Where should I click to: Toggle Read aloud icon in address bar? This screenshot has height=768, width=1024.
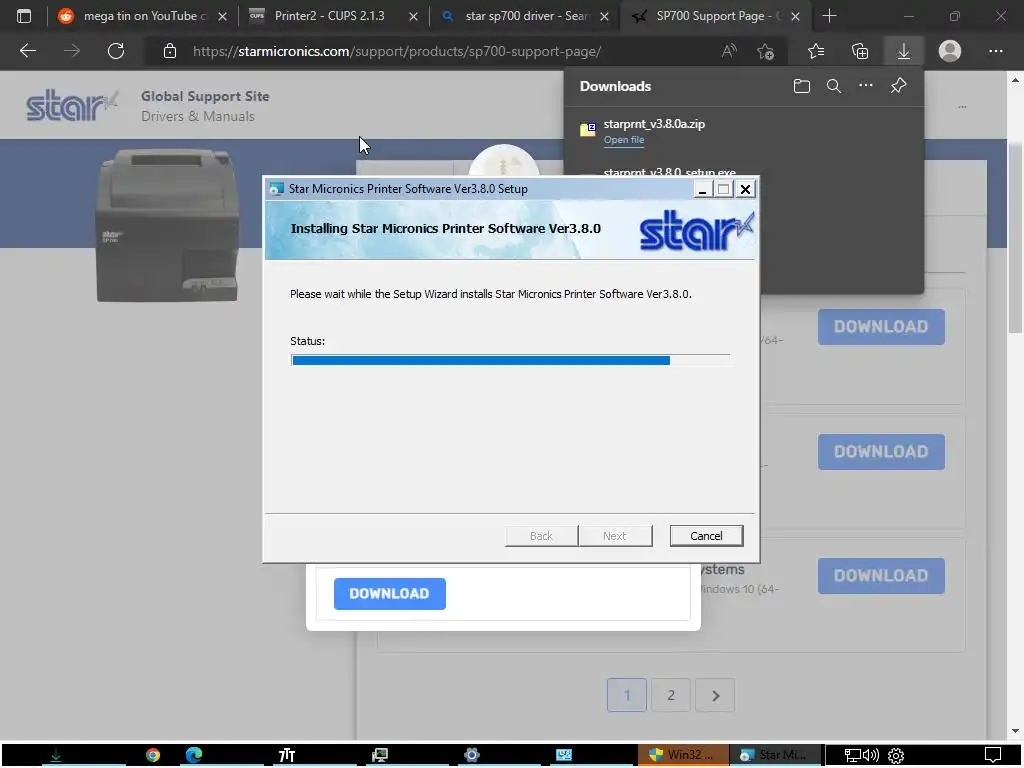point(729,51)
